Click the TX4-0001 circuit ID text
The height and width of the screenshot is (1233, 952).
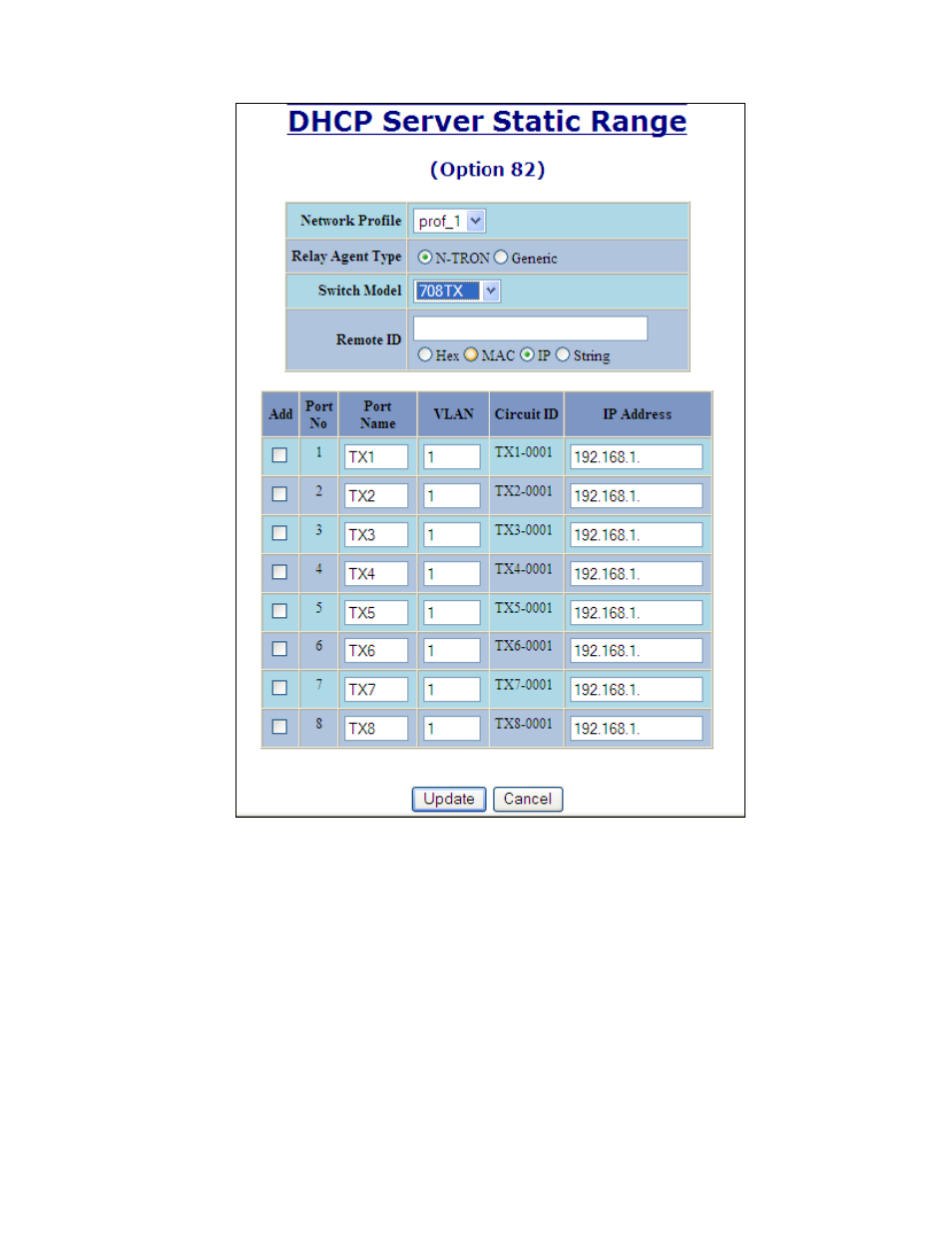click(x=524, y=569)
